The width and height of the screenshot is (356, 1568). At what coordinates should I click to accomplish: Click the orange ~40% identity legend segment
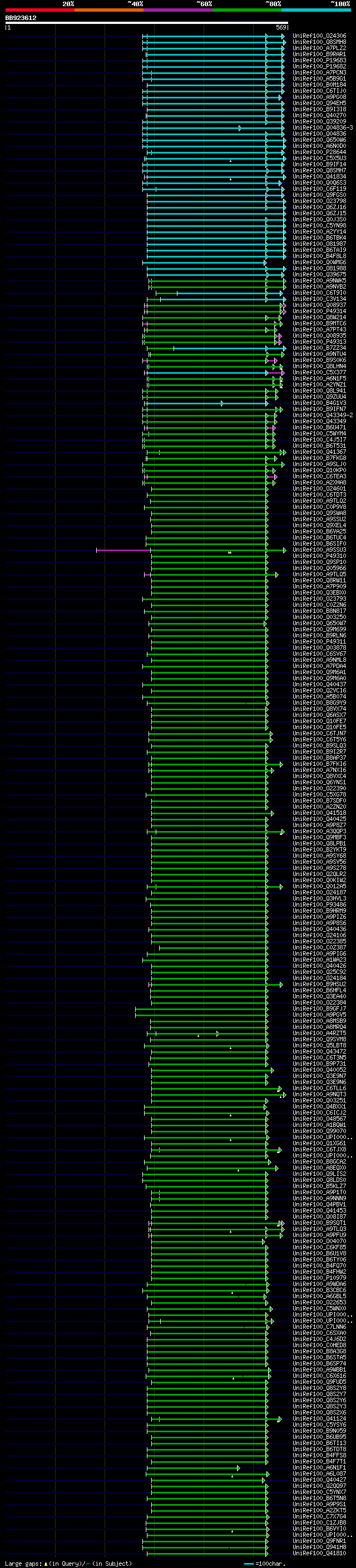point(109,10)
